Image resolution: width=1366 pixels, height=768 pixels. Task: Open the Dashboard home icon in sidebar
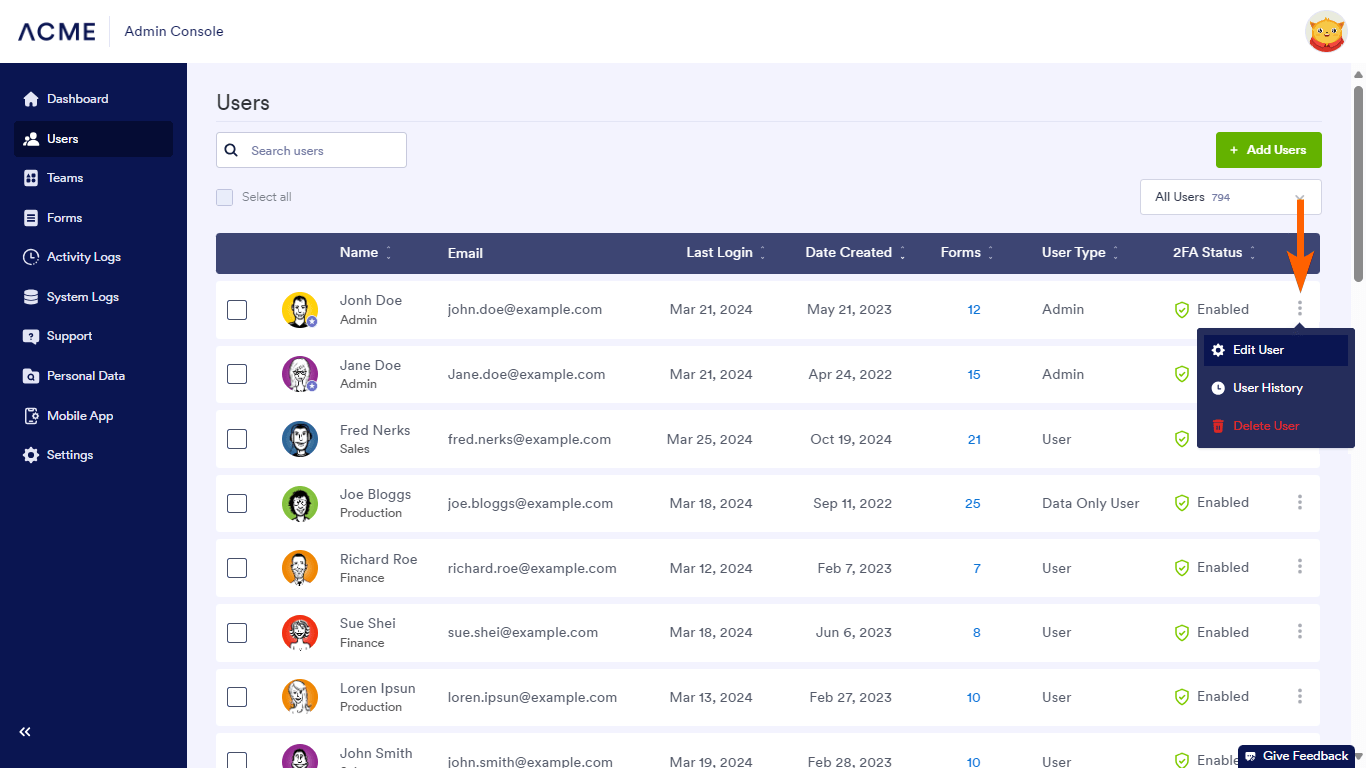30,99
